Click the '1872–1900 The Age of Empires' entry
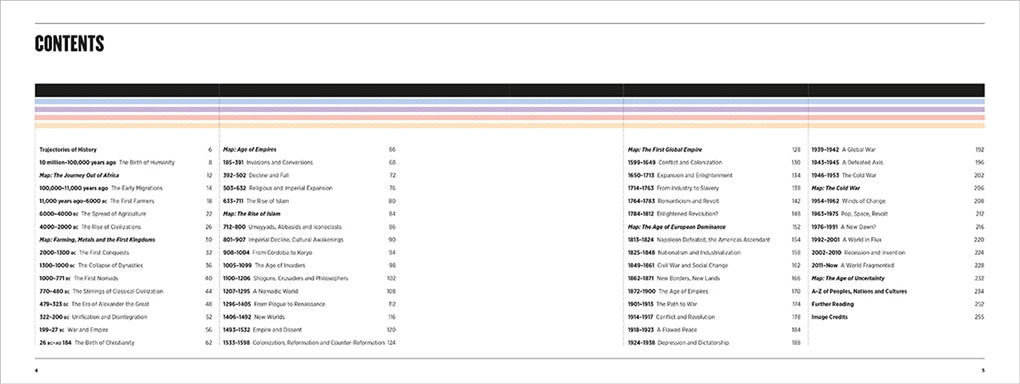This screenshot has width=1020, height=384. (668, 291)
